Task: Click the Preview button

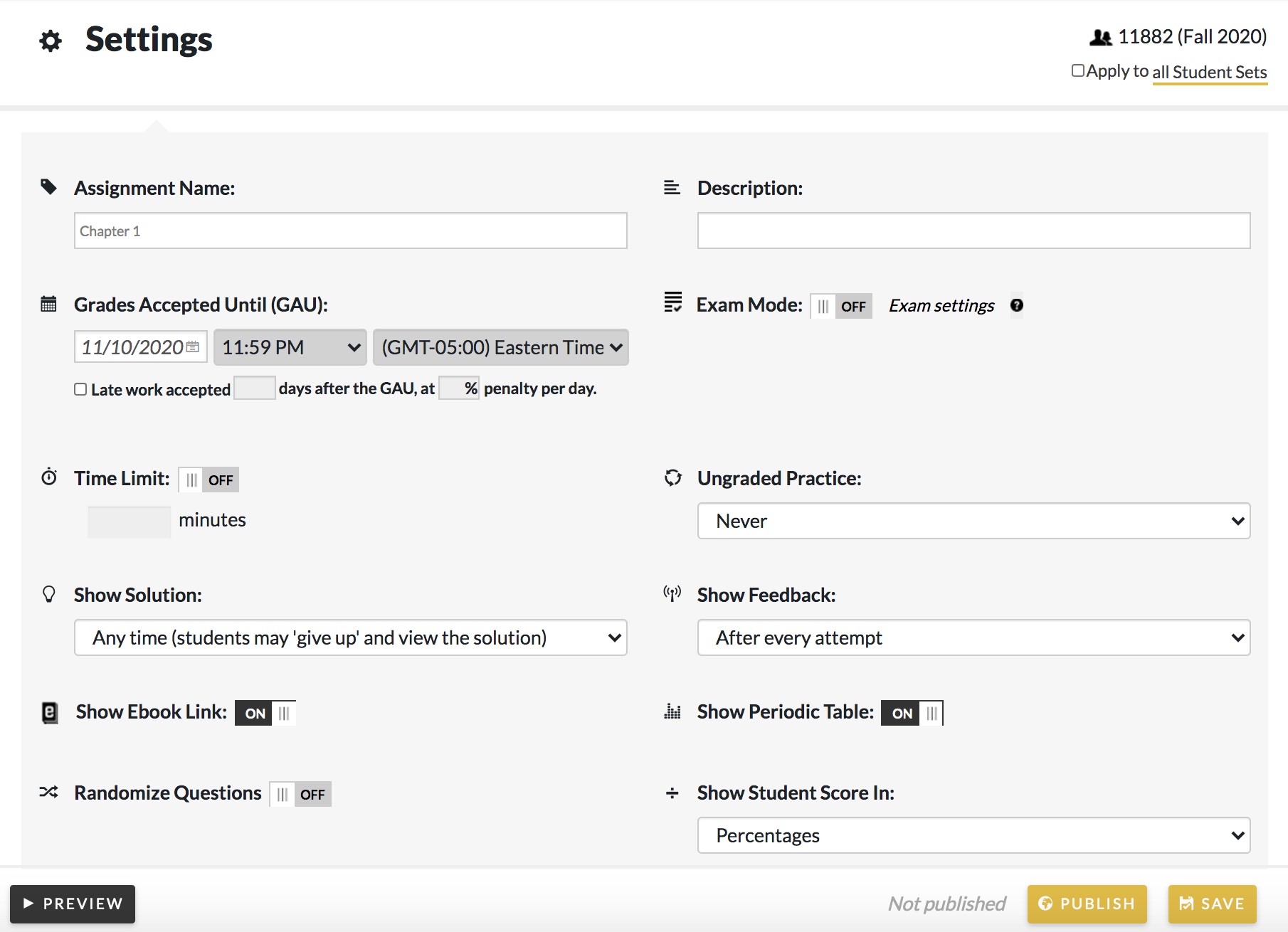Action: point(73,904)
